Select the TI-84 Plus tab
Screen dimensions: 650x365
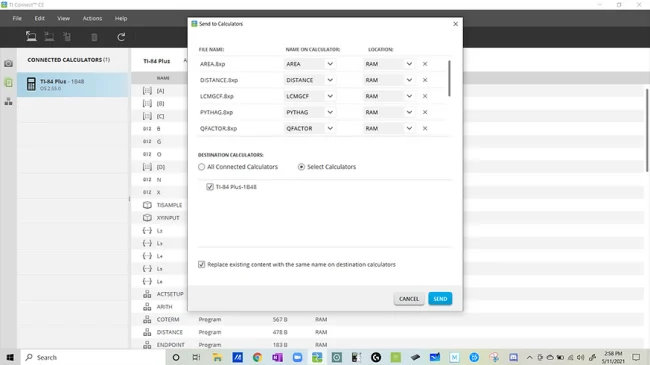pyautogui.click(x=157, y=61)
